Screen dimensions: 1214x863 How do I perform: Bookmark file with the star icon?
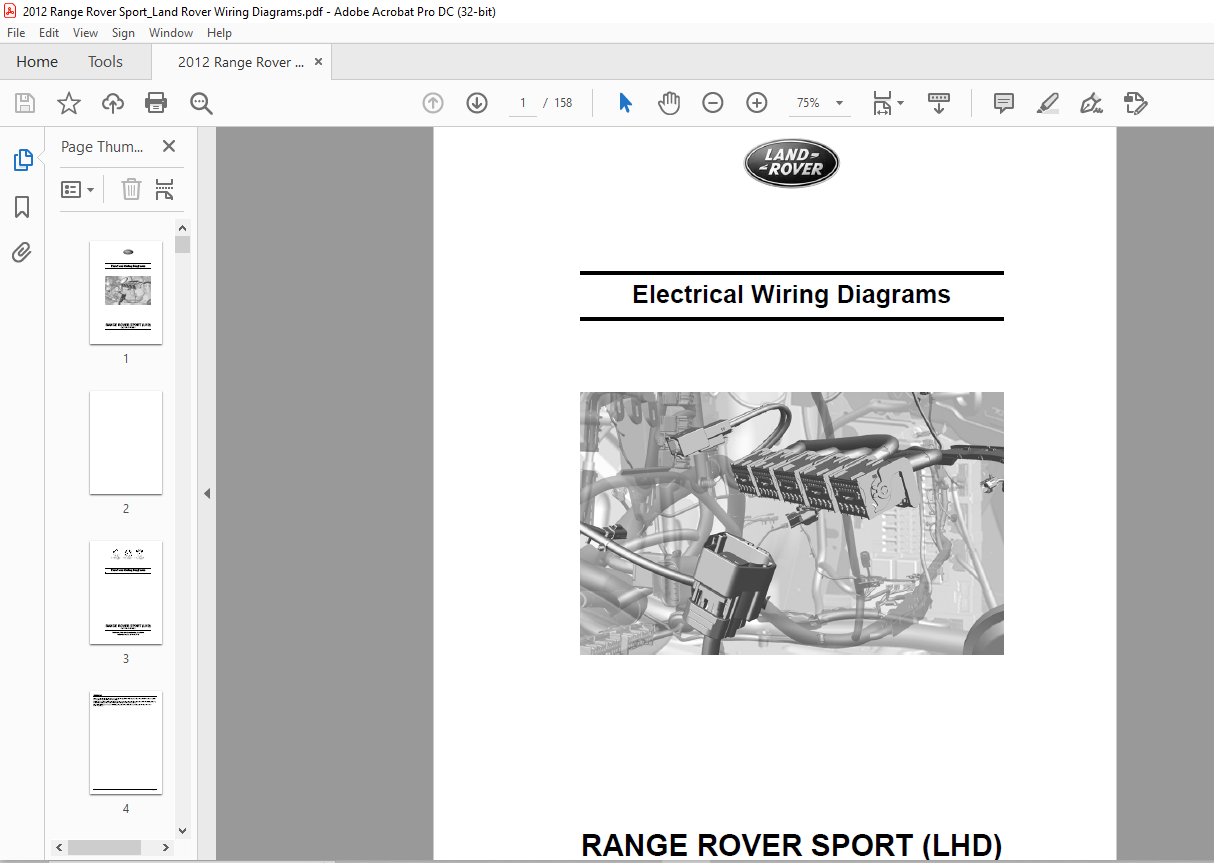point(68,103)
